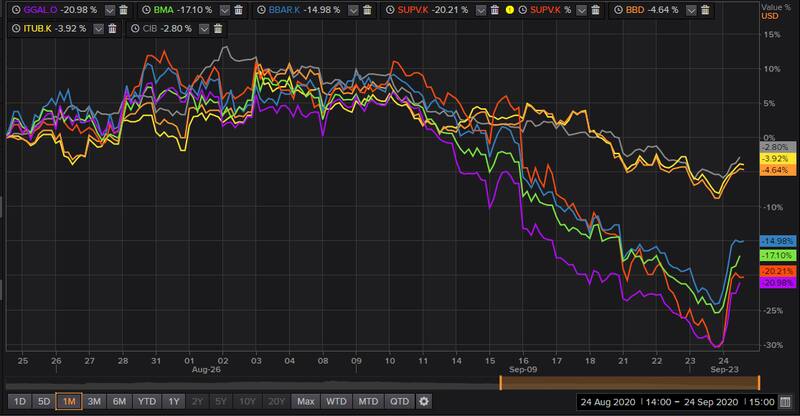
Task: Delete the GGAL.O series with trash icon
Action: click(123, 9)
